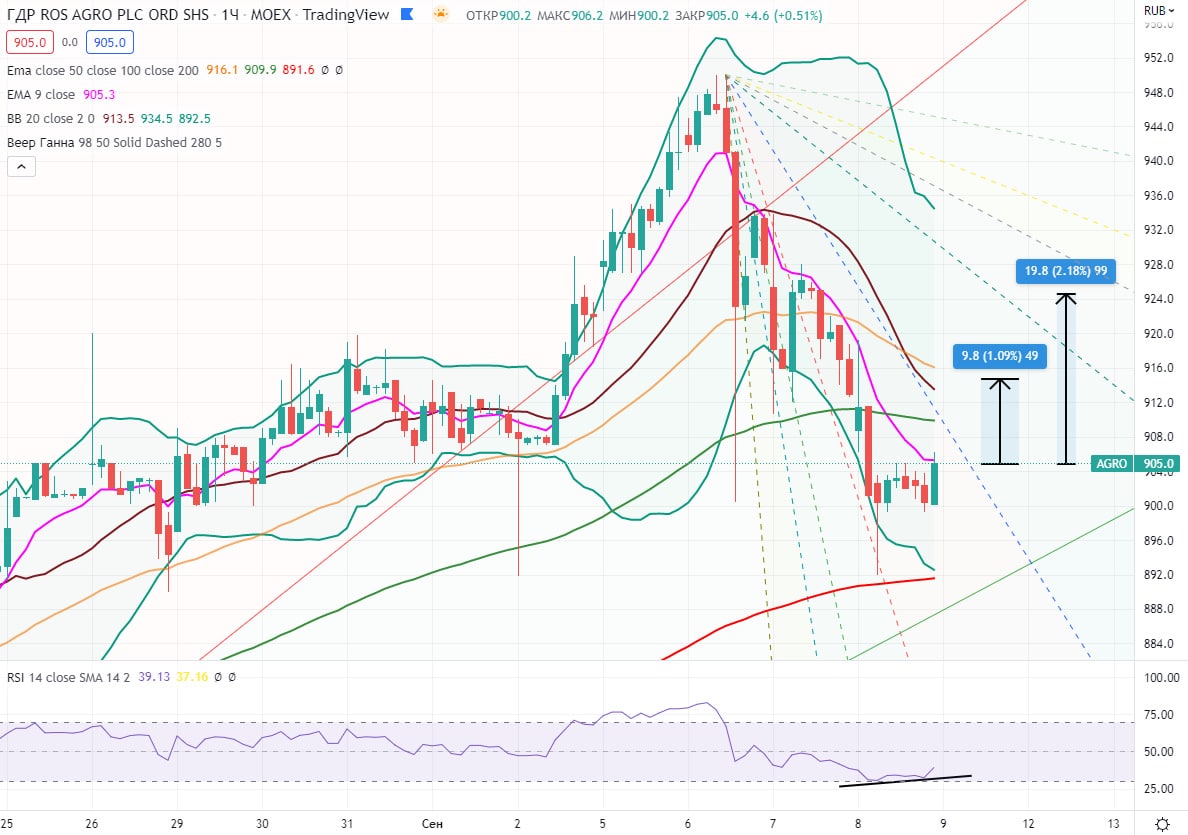Viewport: 1188px width, 835px height.
Task: Click the magenta EMA 9 value 905.3
Action: [99, 95]
